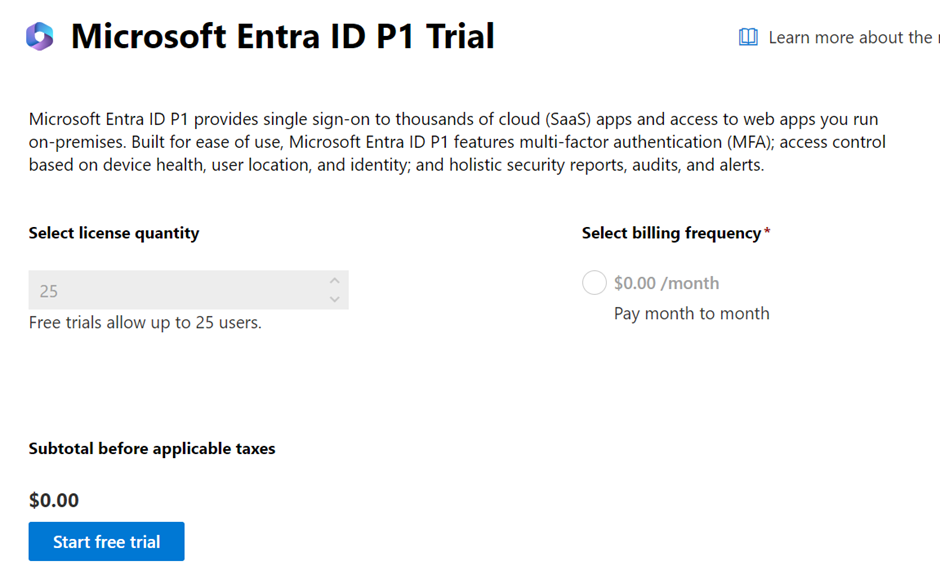Start the free trial
This screenshot has height=579, width=940.
(x=107, y=541)
